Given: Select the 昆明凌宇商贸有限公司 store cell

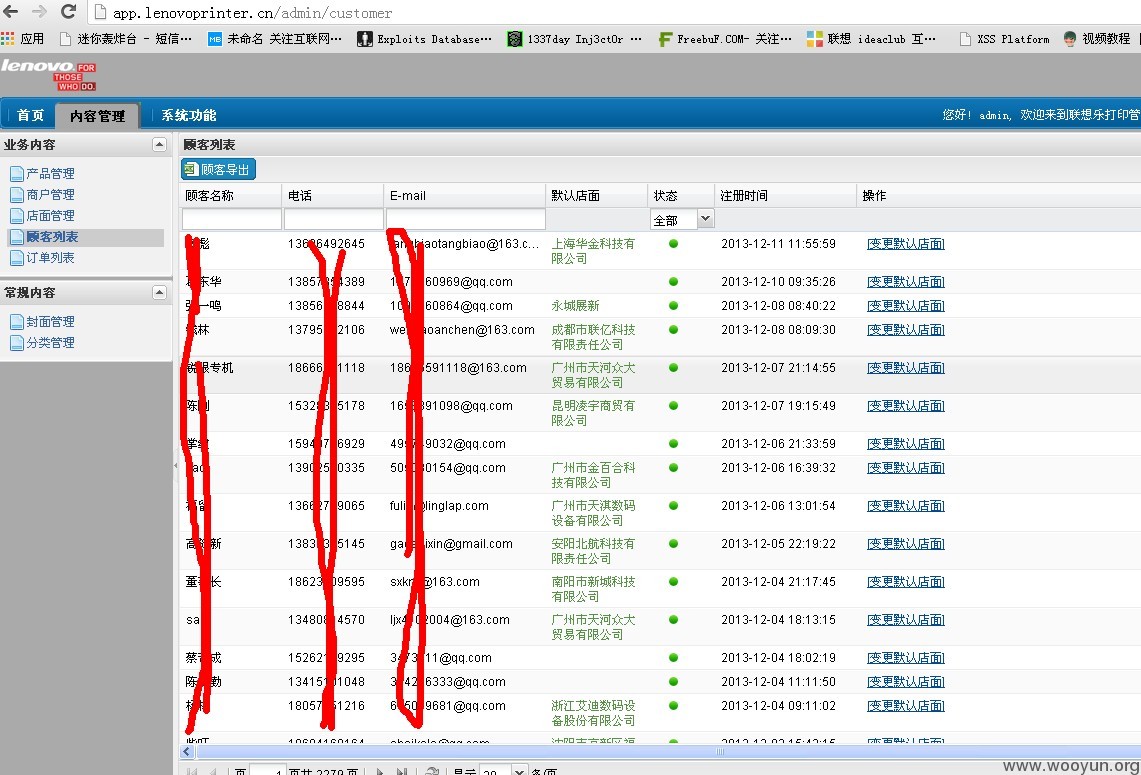Looking at the screenshot, I should [593, 413].
